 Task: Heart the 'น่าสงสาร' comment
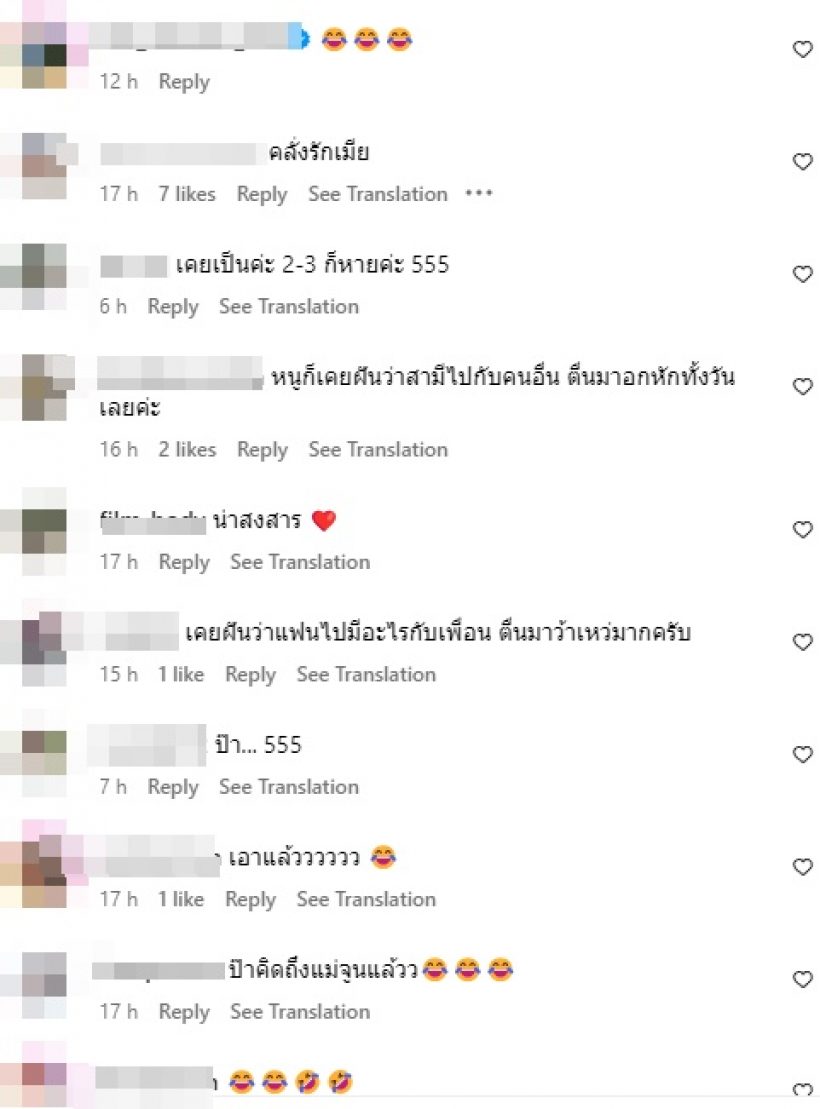coord(802,529)
